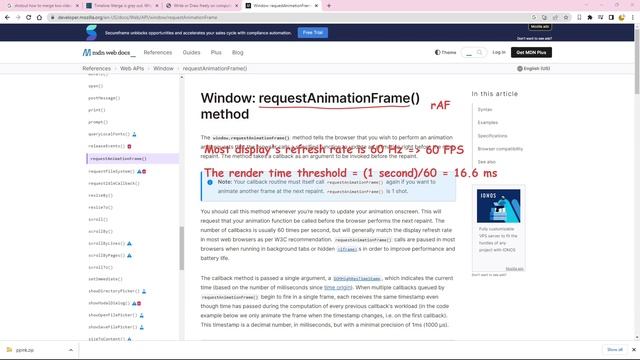The width and height of the screenshot is (640, 360).
Task: Close the downloads bar with the X
Action: (633, 350)
